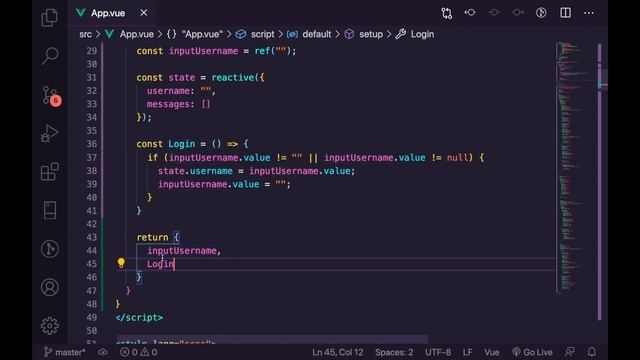640x360 pixels.
Task: Click line number 43 in gutter
Action: click(x=91, y=237)
